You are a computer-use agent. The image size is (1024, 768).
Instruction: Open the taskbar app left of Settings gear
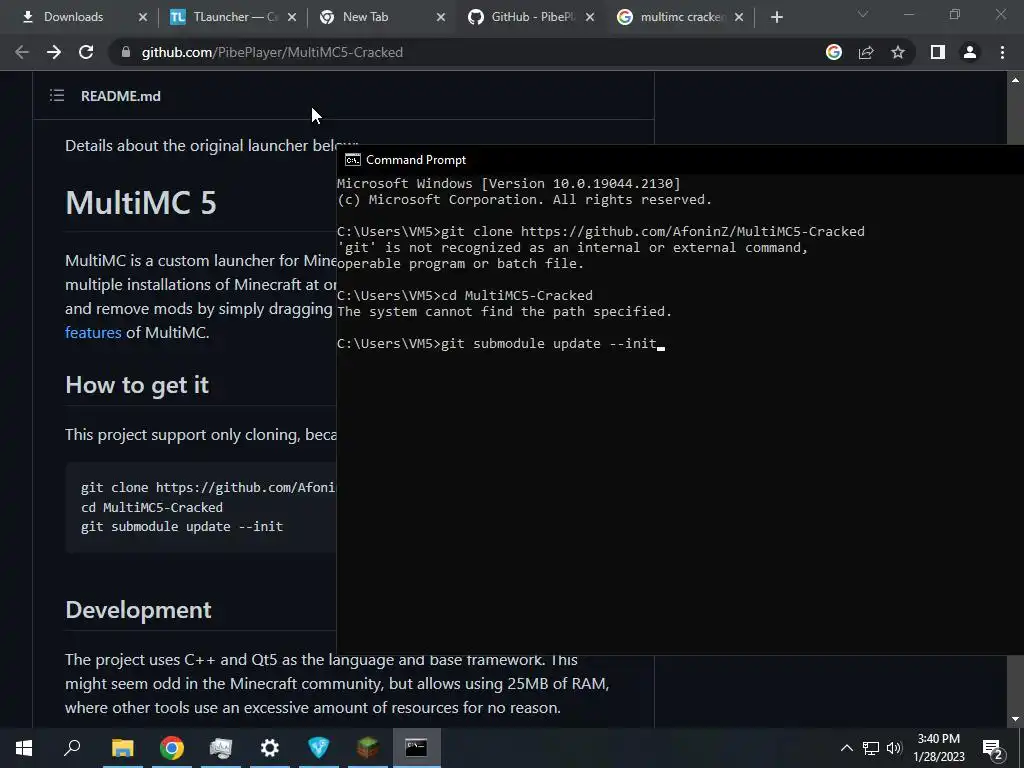[221, 748]
